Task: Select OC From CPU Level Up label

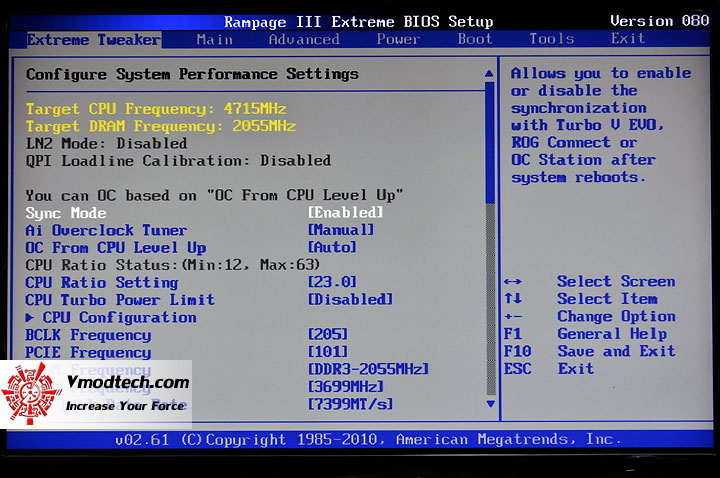Action: (x=115, y=248)
